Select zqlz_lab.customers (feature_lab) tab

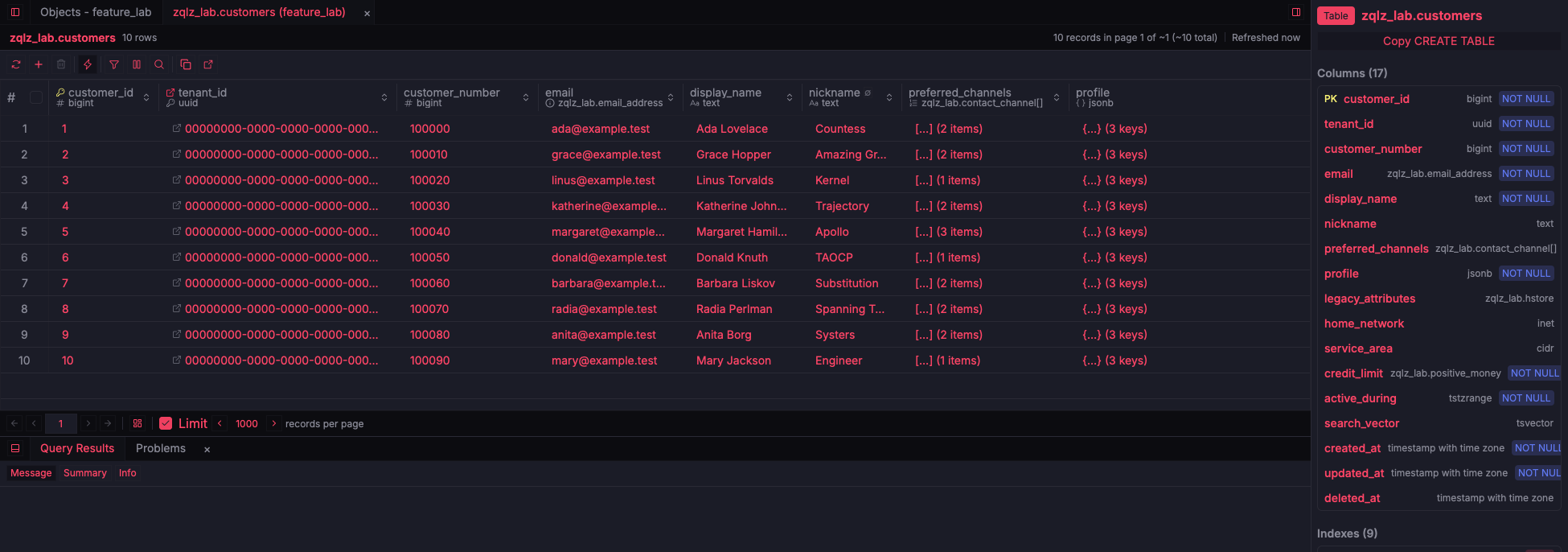[x=259, y=12]
